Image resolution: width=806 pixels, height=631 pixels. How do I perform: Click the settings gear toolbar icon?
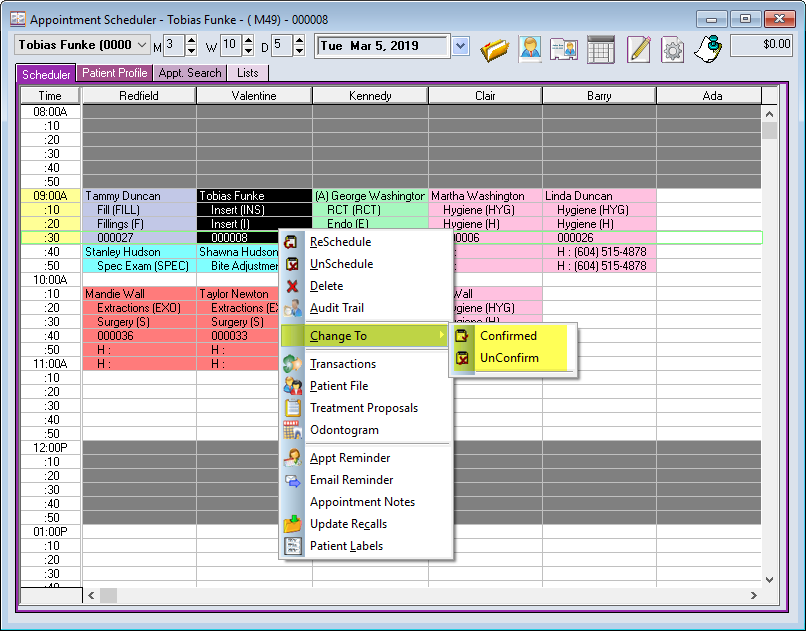[x=672, y=48]
